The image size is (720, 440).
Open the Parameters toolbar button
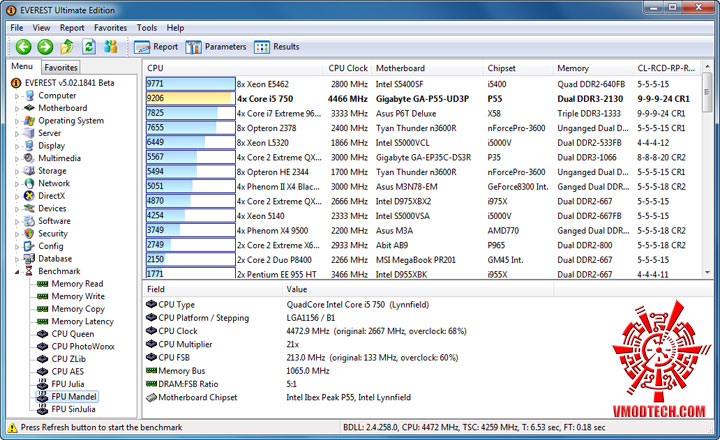coord(216,47)
